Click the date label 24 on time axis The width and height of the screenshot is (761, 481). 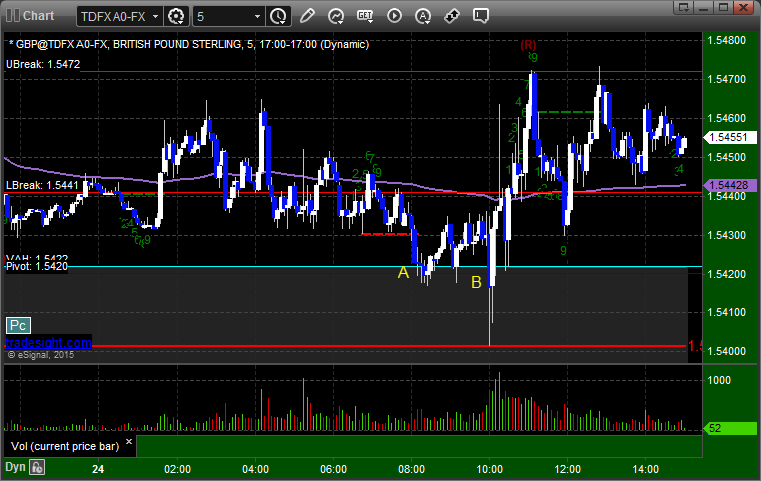point(98,469)
